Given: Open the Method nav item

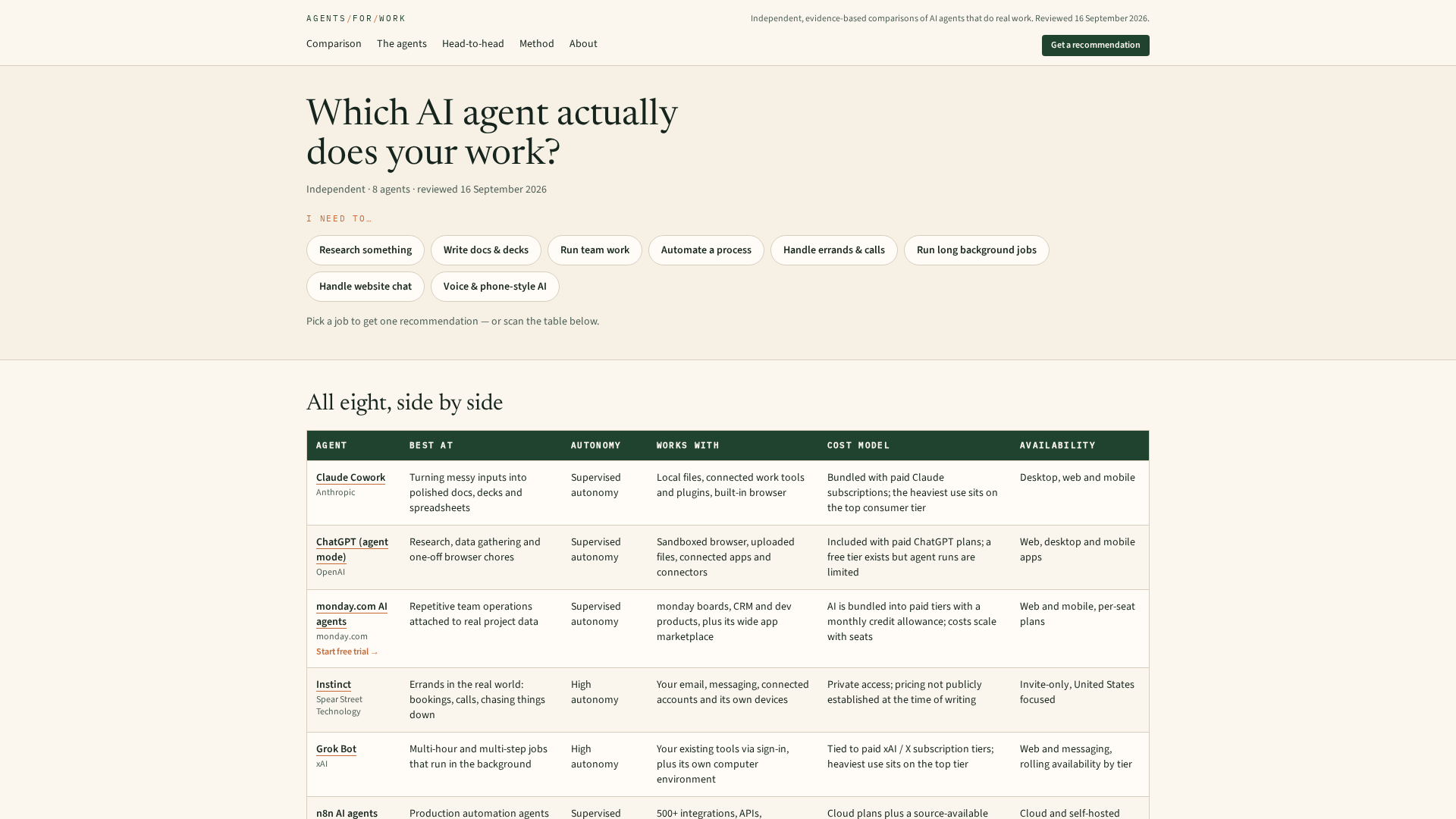Looking at the screenshot, I should coord(537,44).
